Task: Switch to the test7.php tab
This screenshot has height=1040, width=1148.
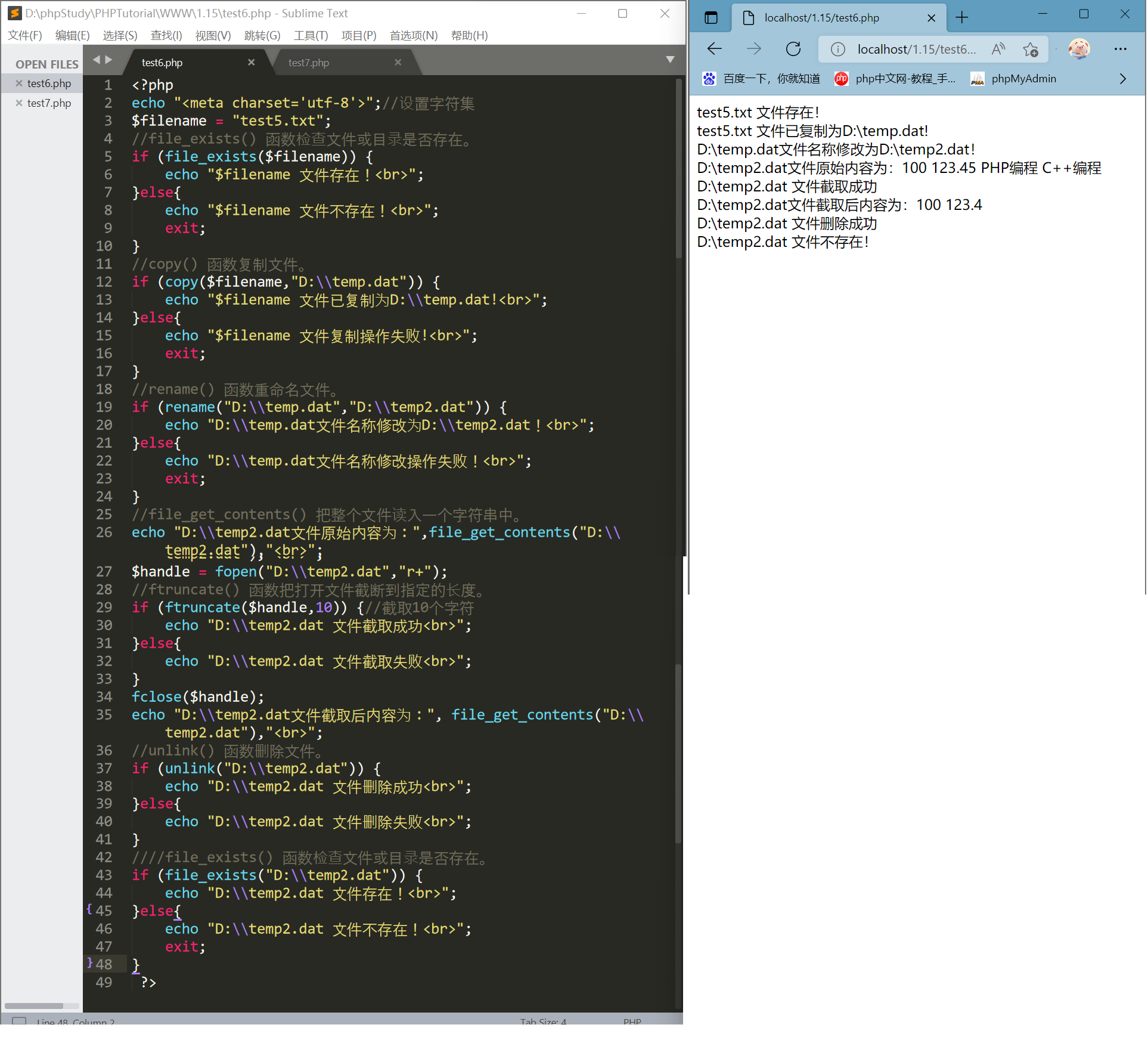Action: pyautogui.click(x=309, y=63)
